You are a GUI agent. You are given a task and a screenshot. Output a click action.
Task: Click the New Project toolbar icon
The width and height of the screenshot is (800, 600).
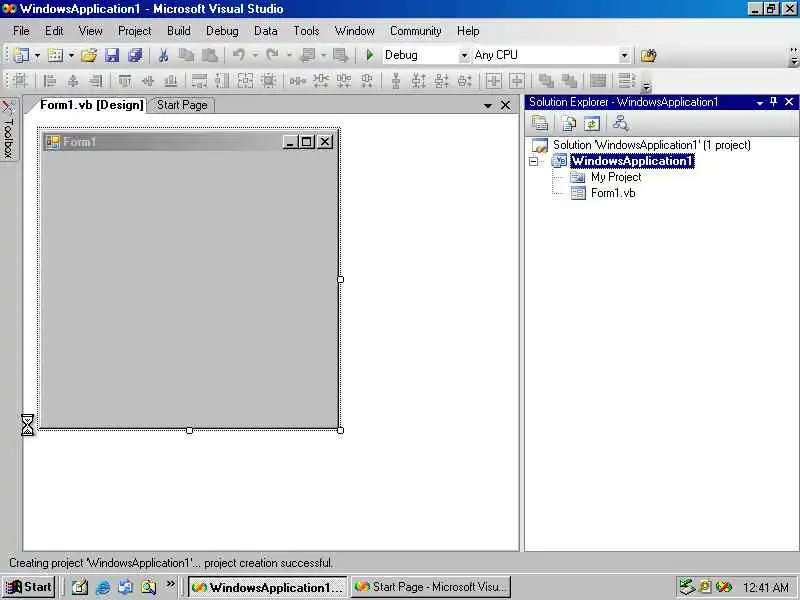(x=21, y=55)
